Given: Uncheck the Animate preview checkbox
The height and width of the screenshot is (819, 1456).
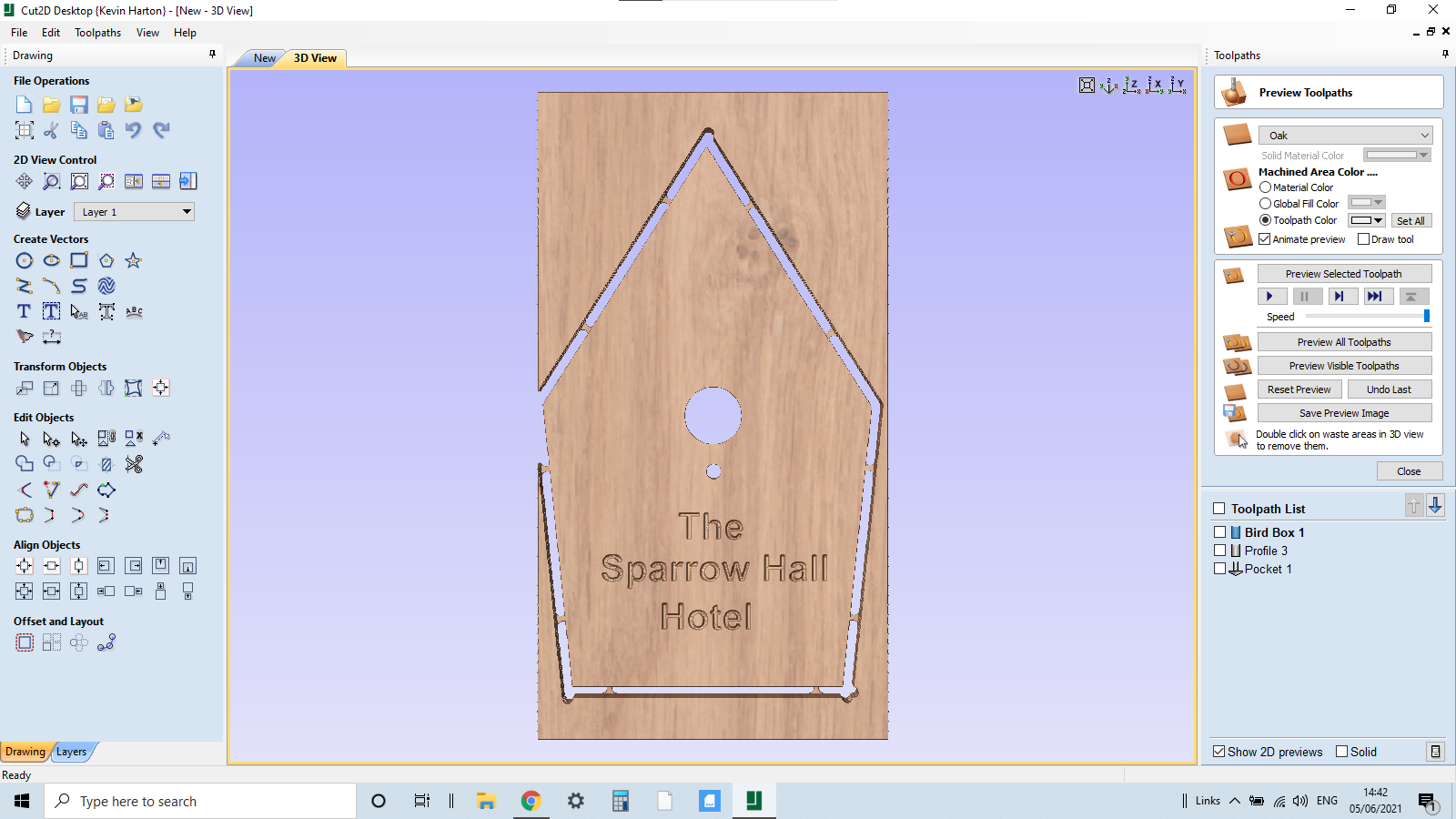Looking at the screenshot, I should pyautogui.click(x=1265, y=238).
